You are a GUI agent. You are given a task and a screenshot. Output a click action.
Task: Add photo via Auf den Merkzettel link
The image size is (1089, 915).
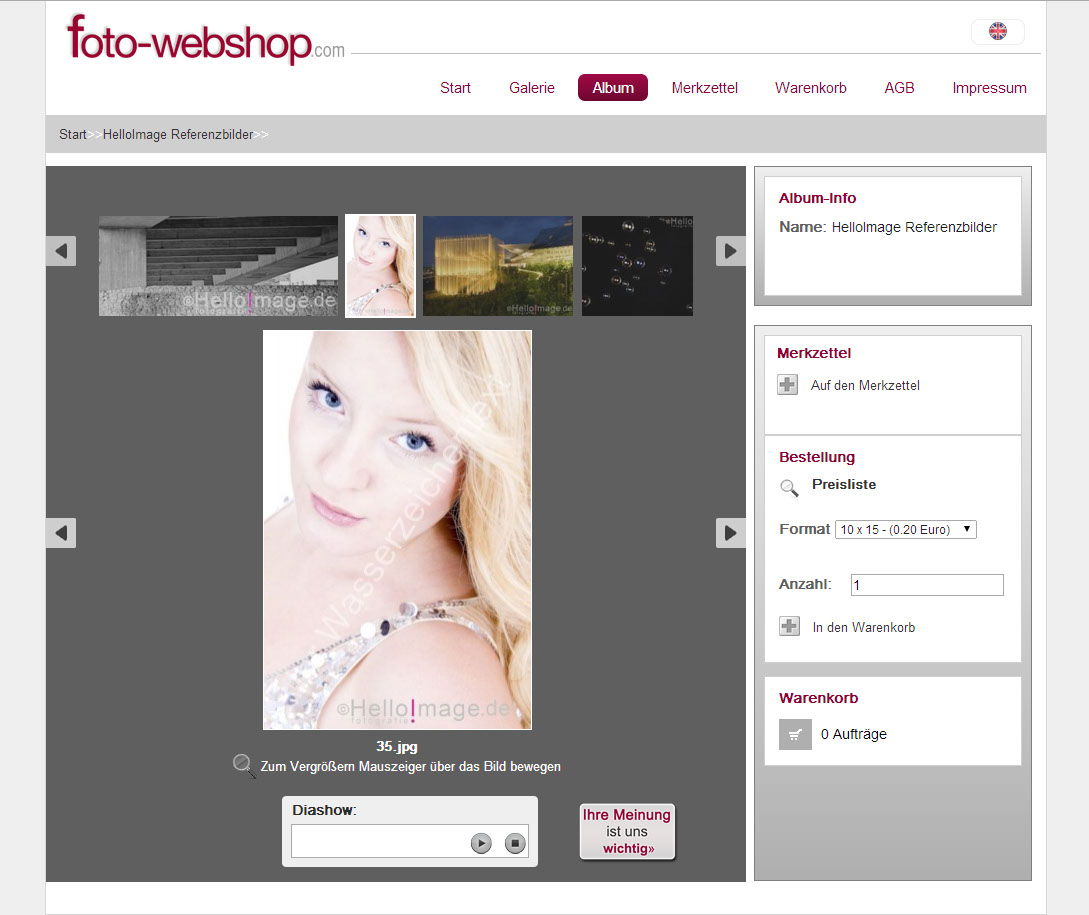point(865,386)
